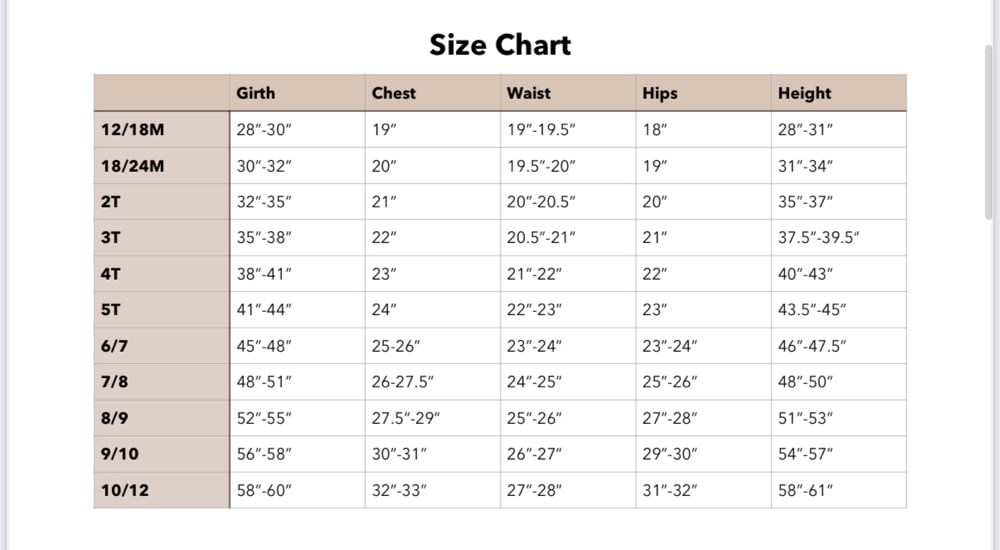Select the 2T size row label

(110, 202)
